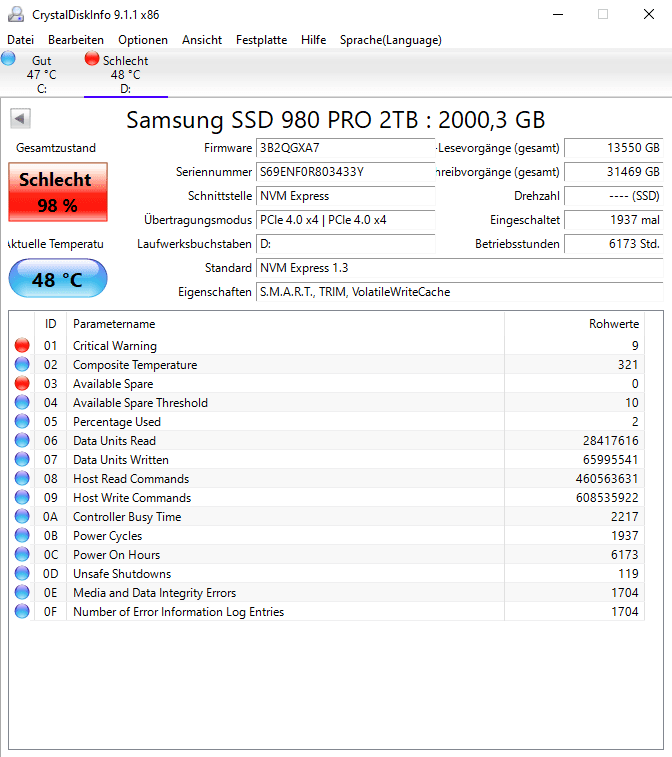Viewport: 672px width, 757px height.
Task: Click the ID column header
Action: pyautogui.click(x=51, y=323)
